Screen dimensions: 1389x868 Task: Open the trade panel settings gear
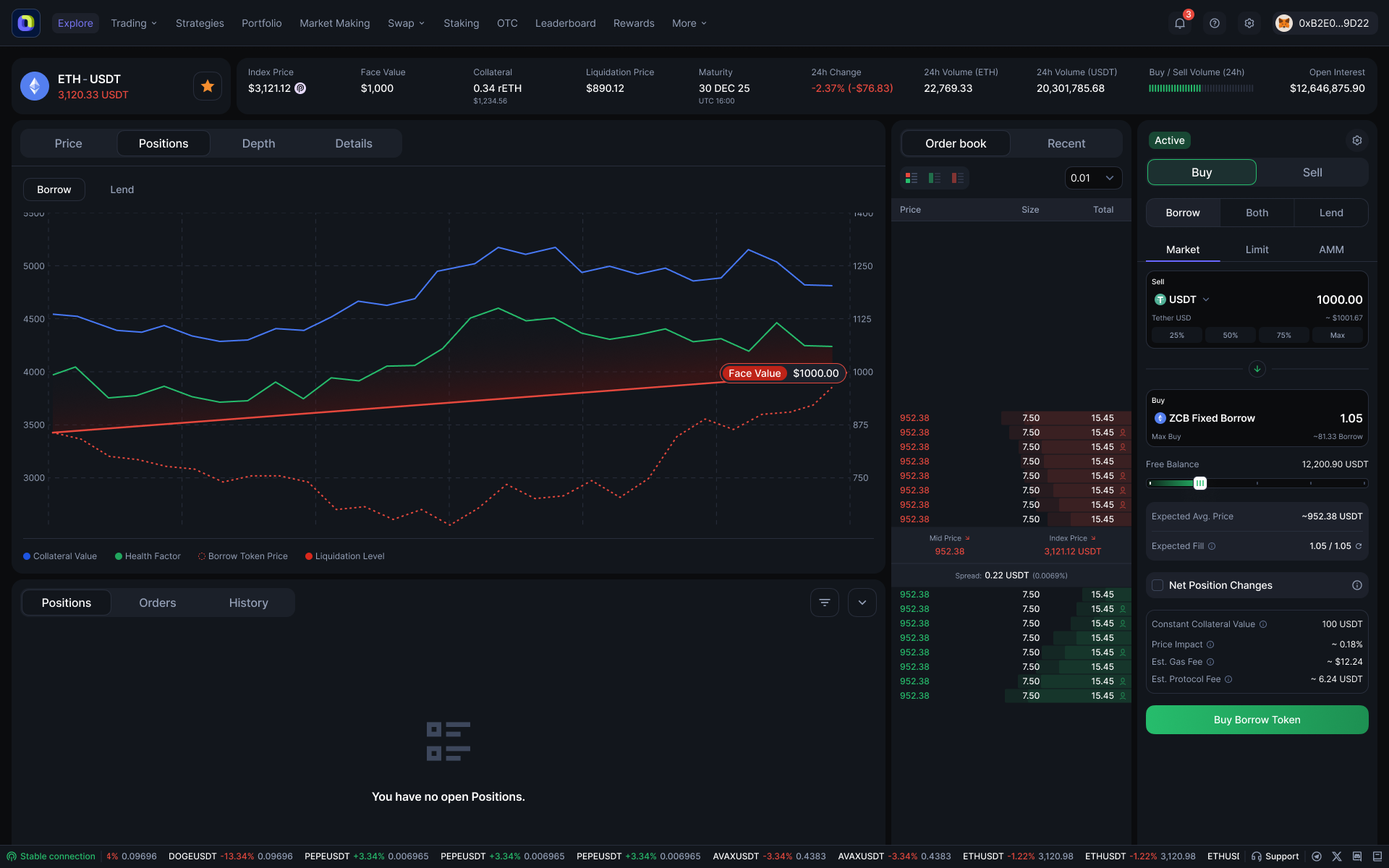(1357, 140)
